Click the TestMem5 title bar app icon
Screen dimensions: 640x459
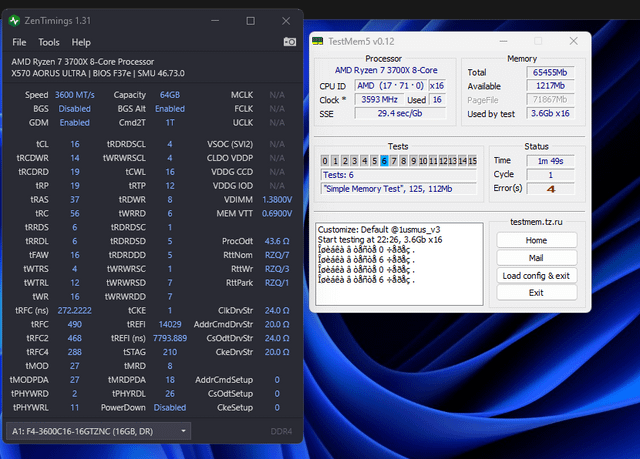click(318, 41)
